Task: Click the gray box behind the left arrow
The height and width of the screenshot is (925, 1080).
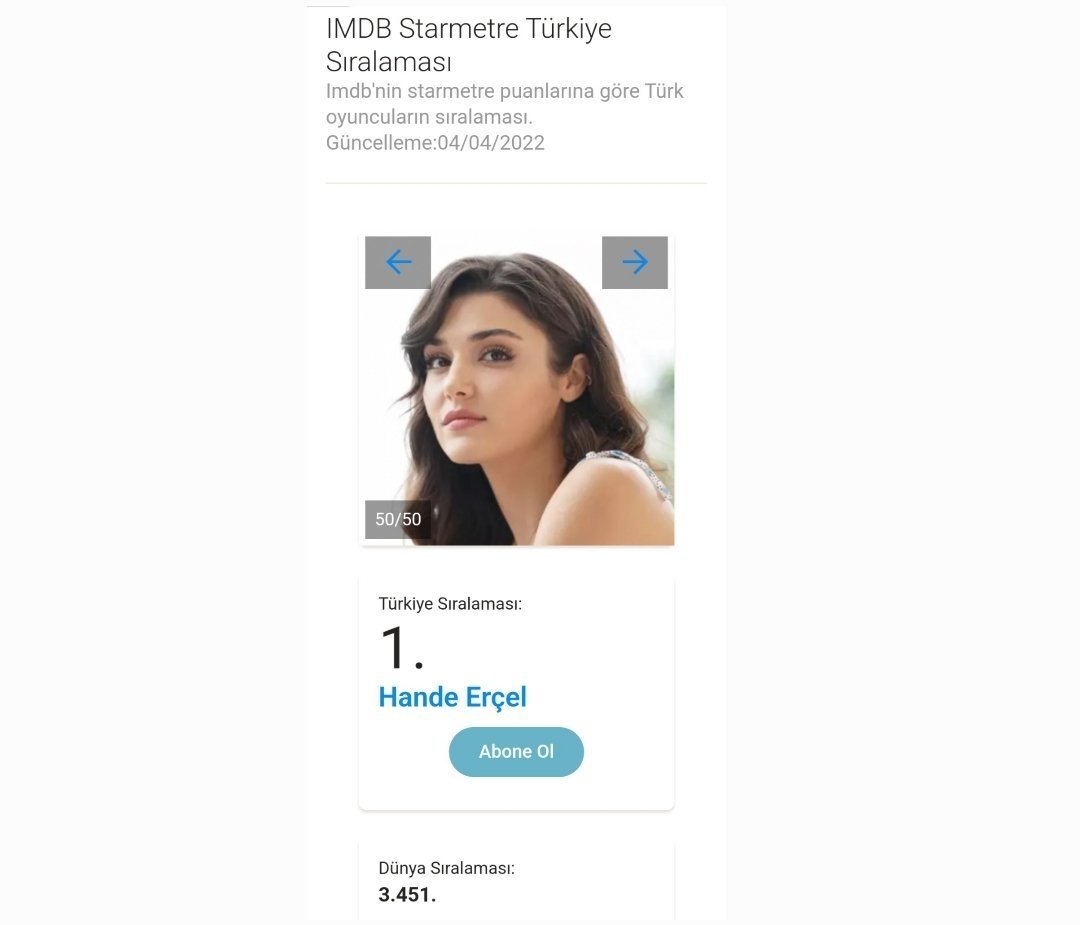Action: pos(376,277)
